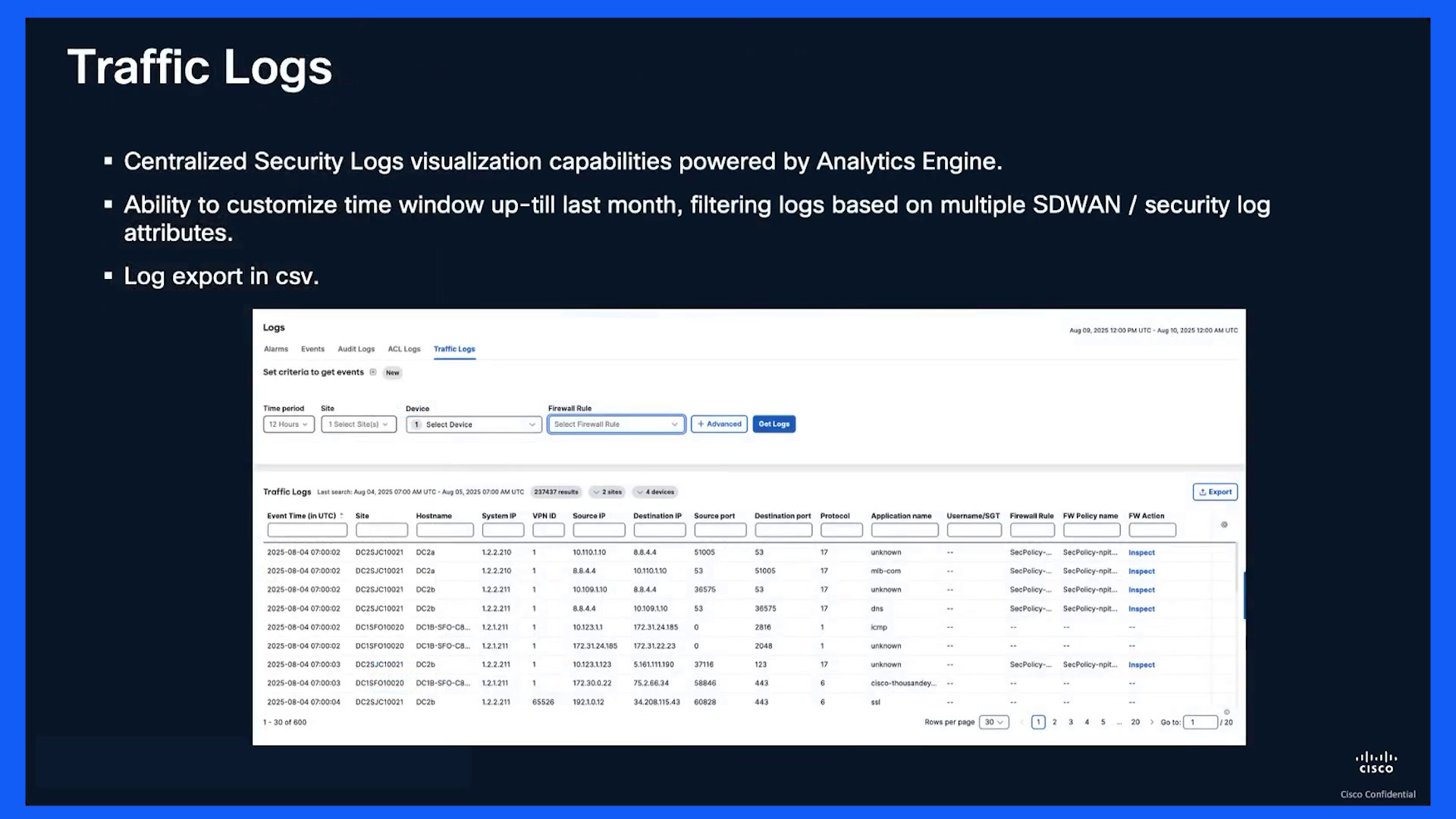
Task: Select the 5.161.111.190 destination IP cell
Action: click(x=654, y=665)
